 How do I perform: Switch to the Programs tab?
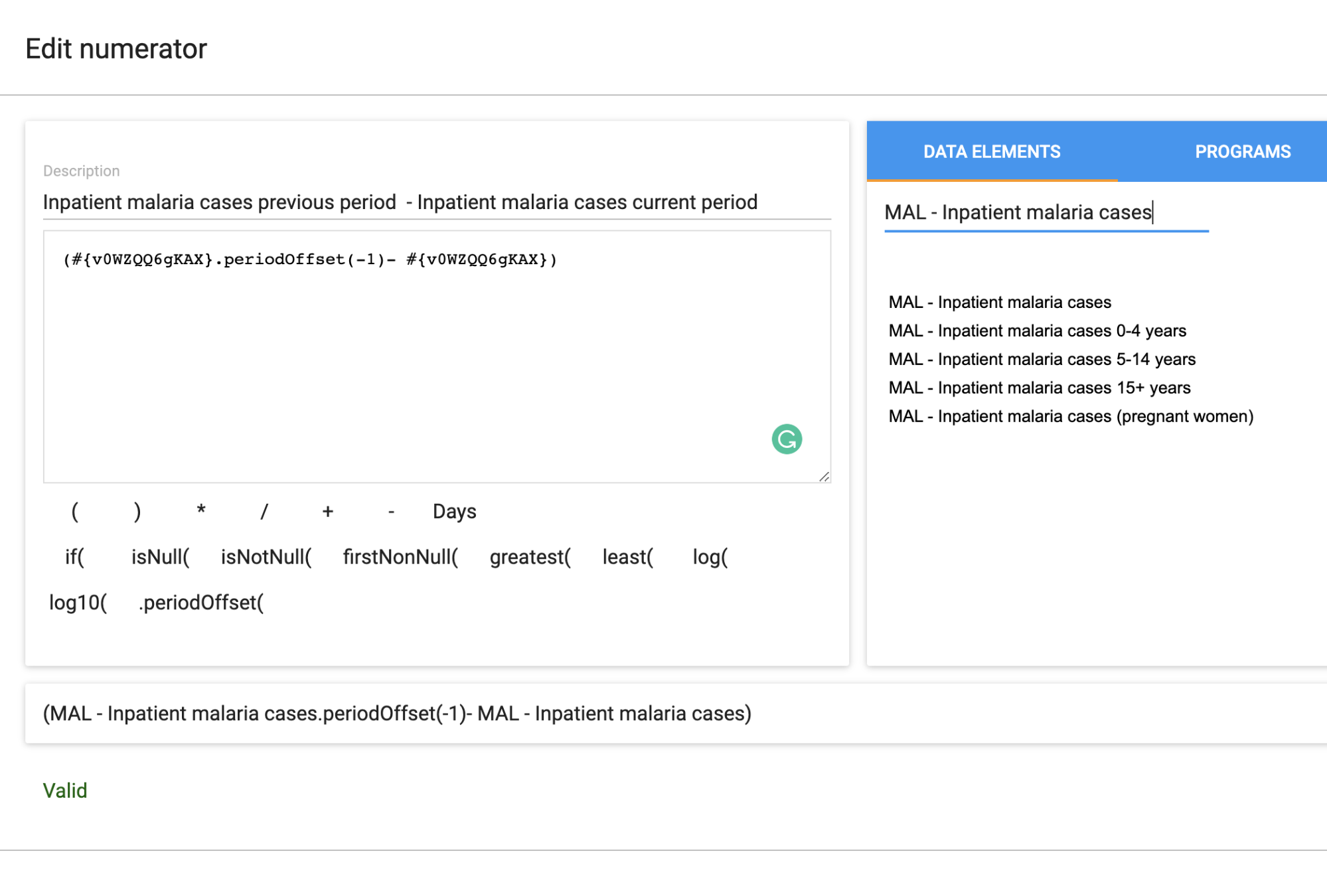point(1243,151)
